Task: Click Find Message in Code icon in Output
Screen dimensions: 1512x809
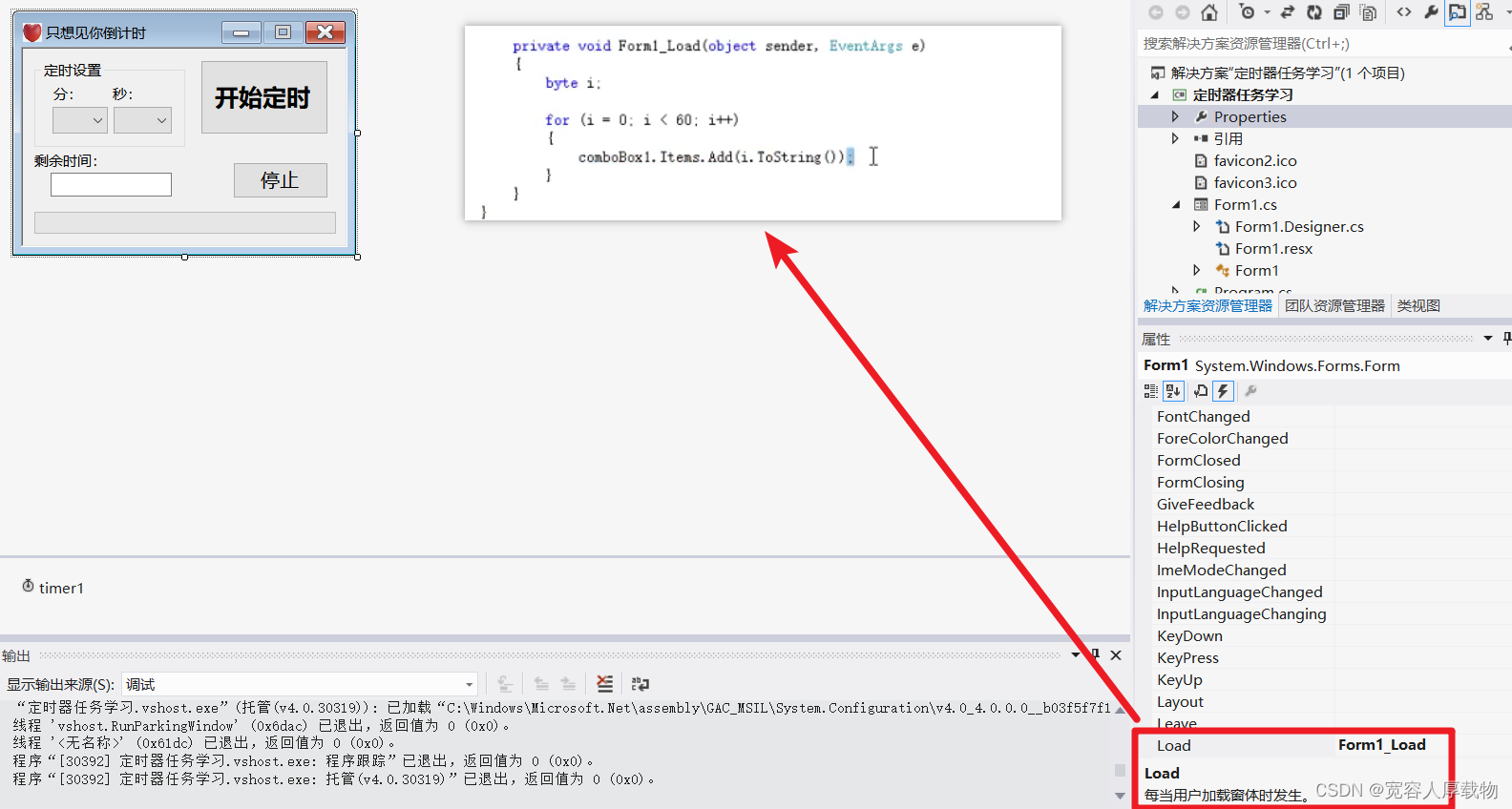Action: coord(505,684)
